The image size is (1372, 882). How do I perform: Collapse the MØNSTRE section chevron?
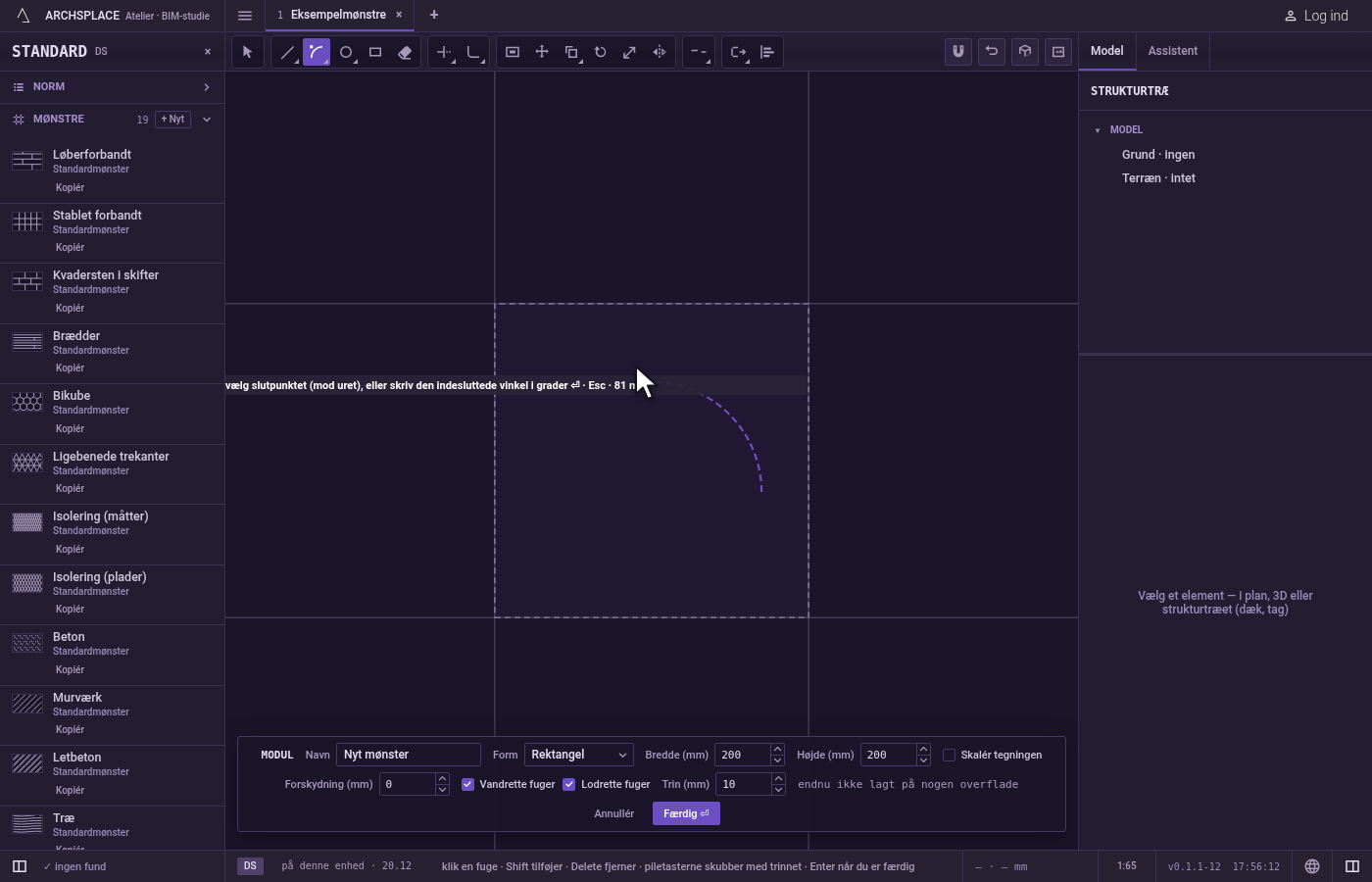tap(207, 120)
